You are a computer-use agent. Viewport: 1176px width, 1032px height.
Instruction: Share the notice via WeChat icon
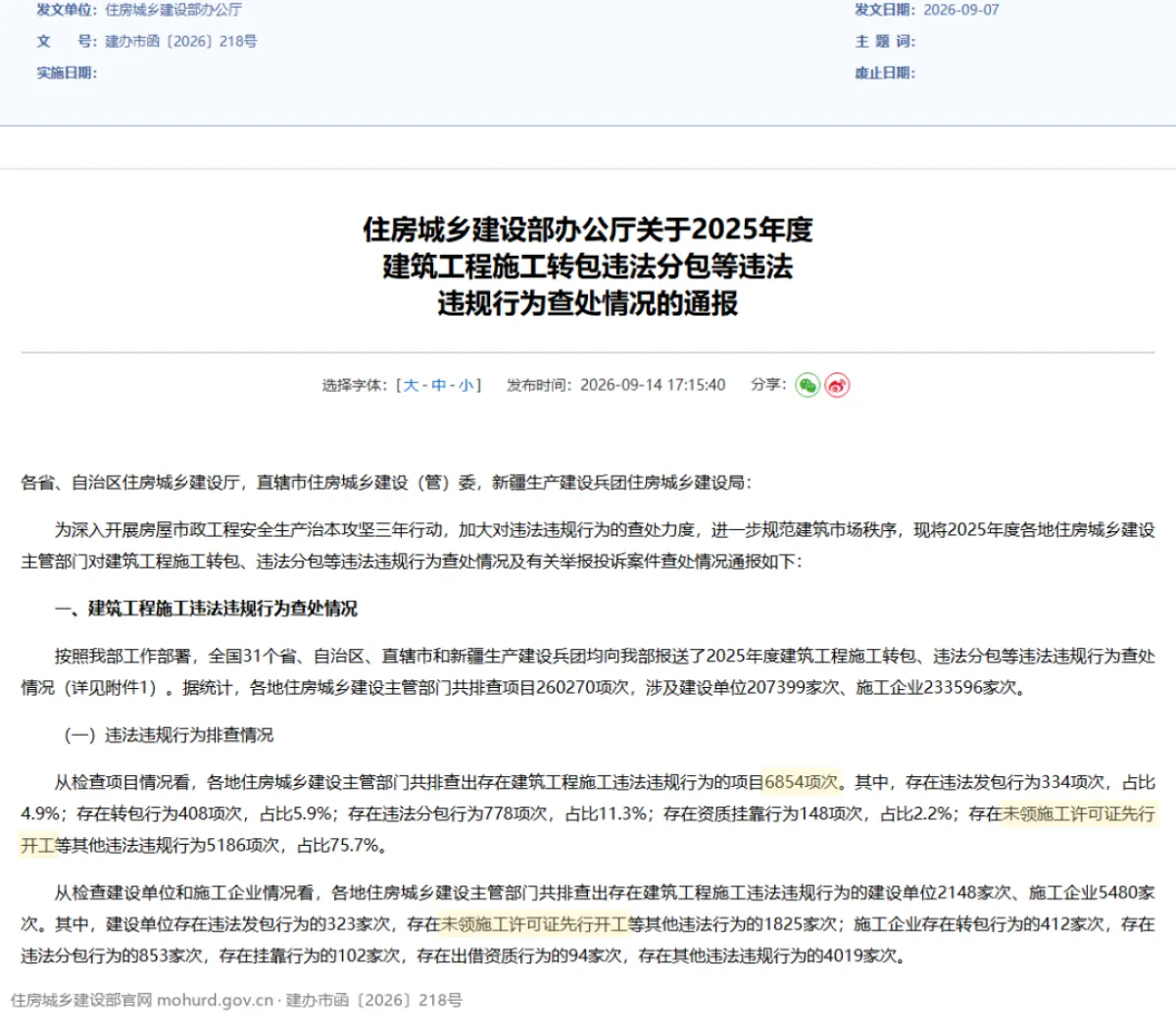point(808,386)
